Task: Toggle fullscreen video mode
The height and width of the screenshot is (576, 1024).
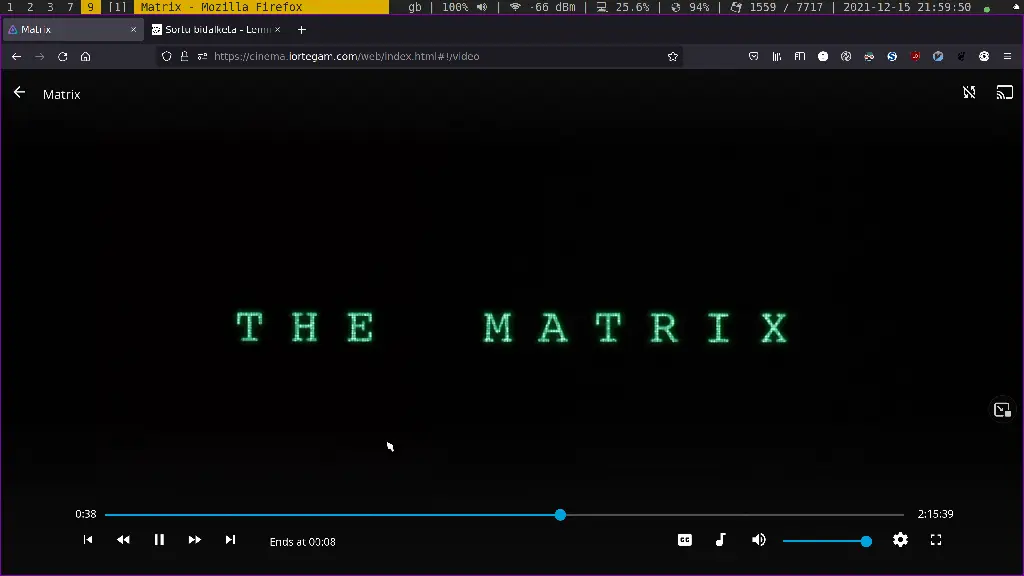Action: point(936,540)
